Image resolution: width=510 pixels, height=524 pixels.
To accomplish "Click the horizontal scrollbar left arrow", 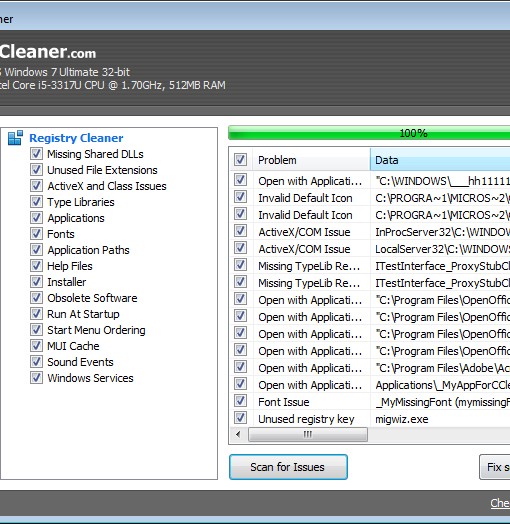I will pos(238,434).
